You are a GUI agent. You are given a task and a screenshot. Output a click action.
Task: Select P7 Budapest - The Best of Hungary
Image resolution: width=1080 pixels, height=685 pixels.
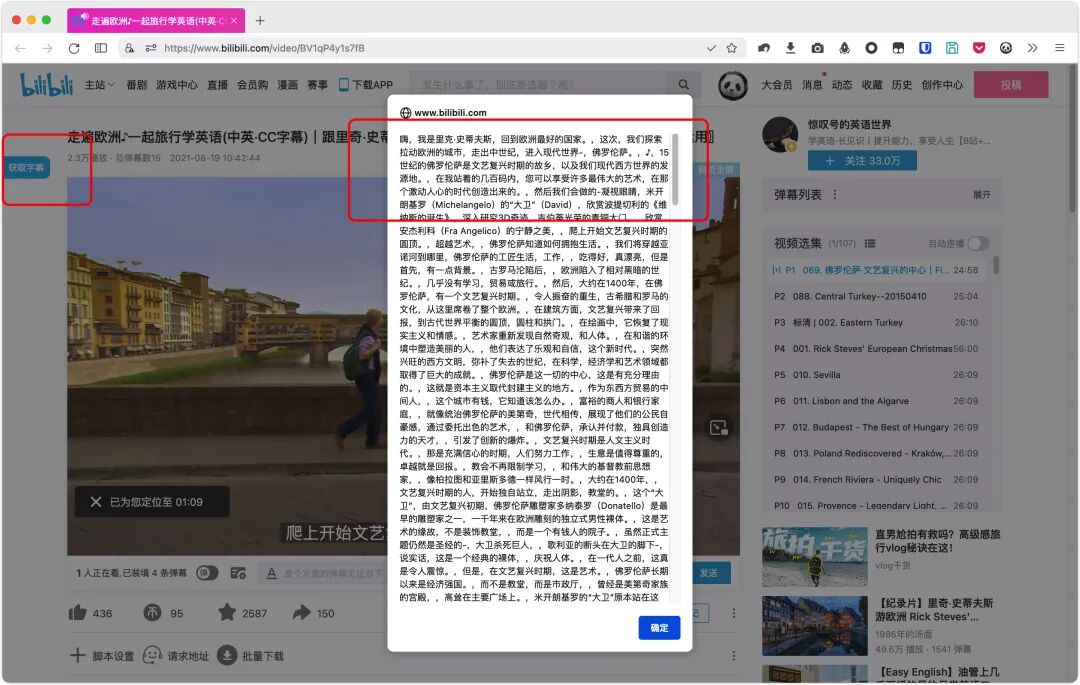(x=875, y=427)
